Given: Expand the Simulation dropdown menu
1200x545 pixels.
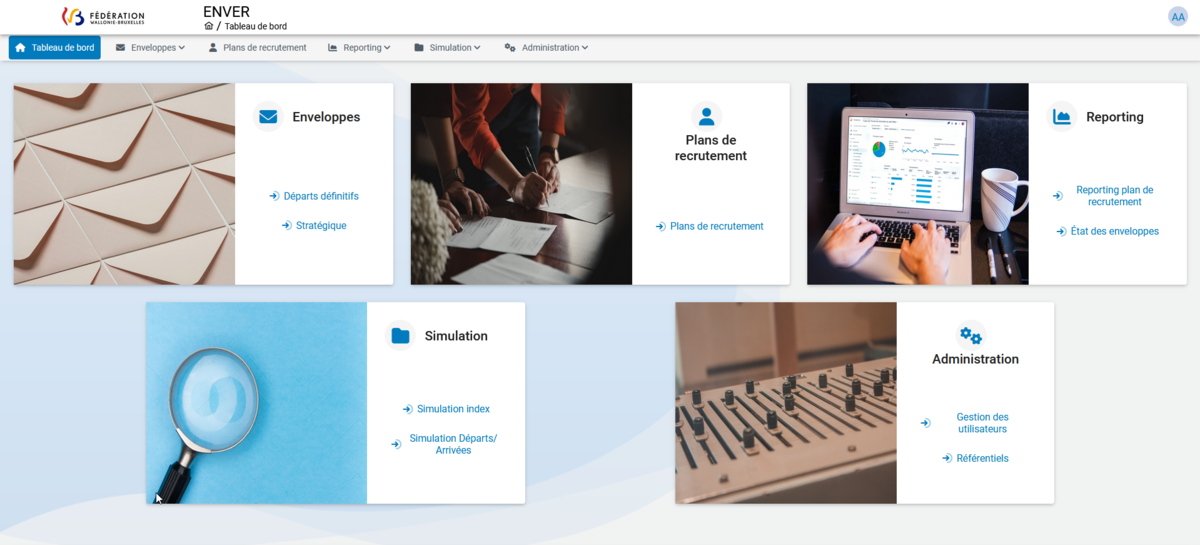Looking at the screenshot, I should [447, 48].
